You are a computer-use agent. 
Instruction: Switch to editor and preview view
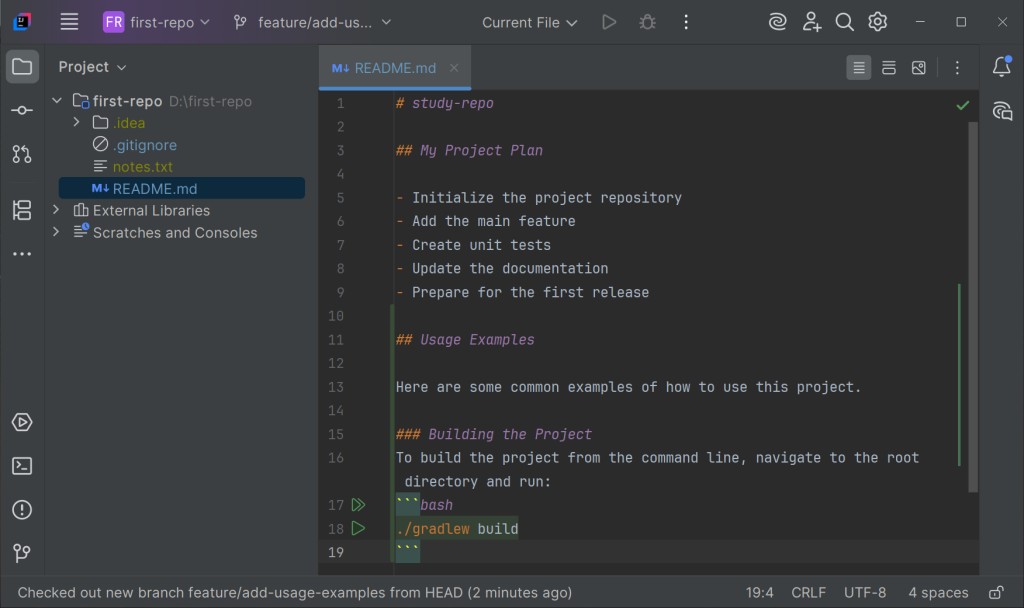tap(889, 67)
